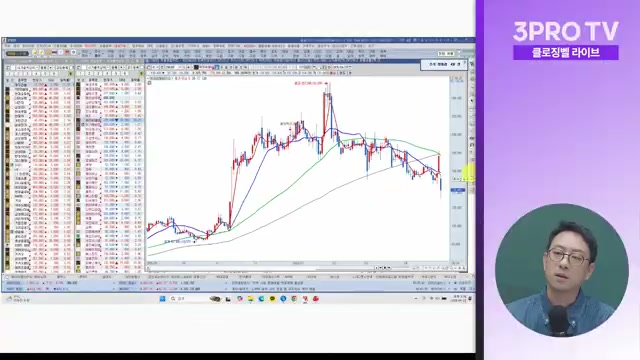640x360 pixels.
Task: Open the Windows Start menu
Action: [x=162, y=299]
